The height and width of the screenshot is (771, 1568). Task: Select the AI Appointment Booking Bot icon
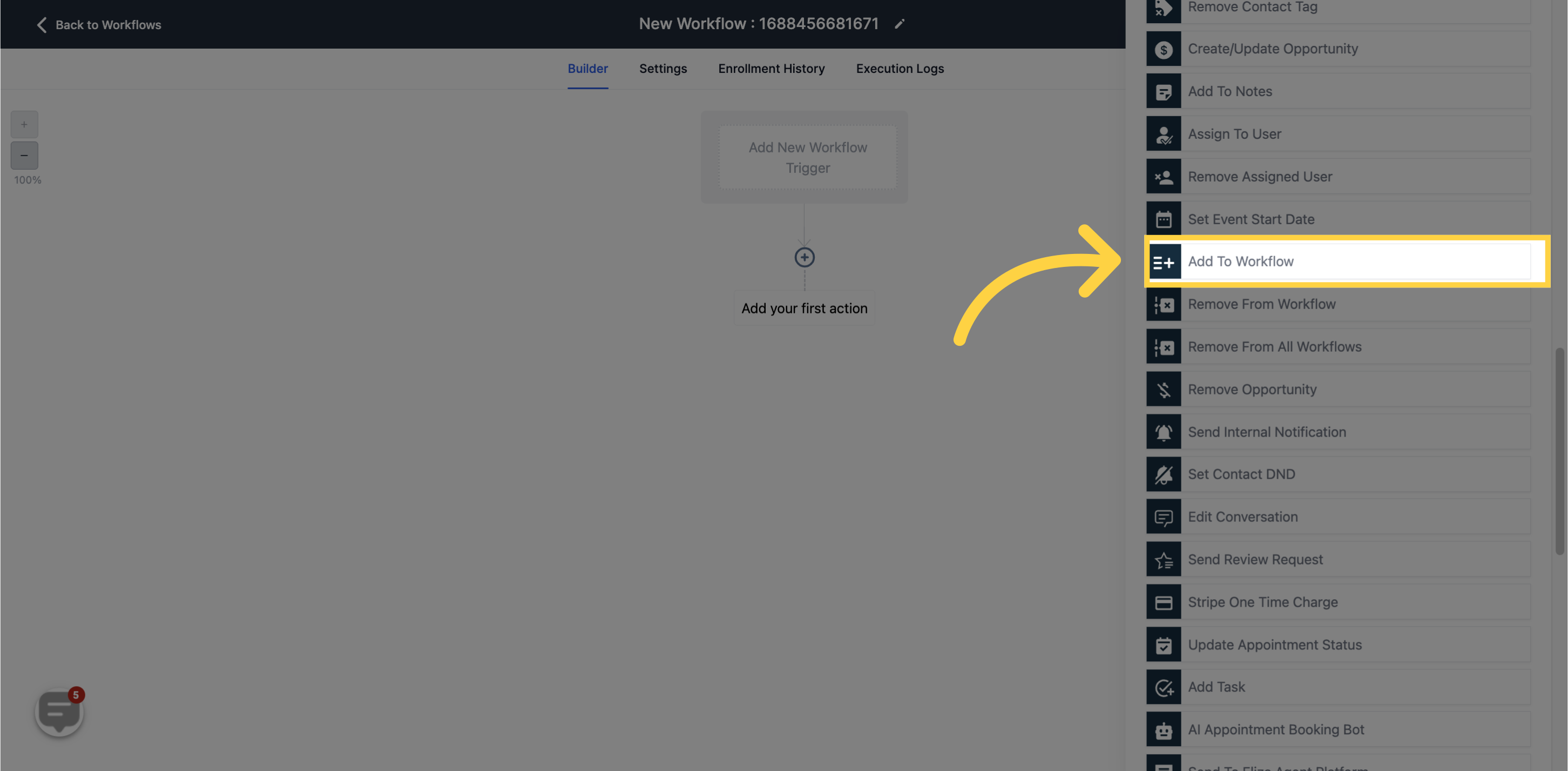pos(1164,729)
